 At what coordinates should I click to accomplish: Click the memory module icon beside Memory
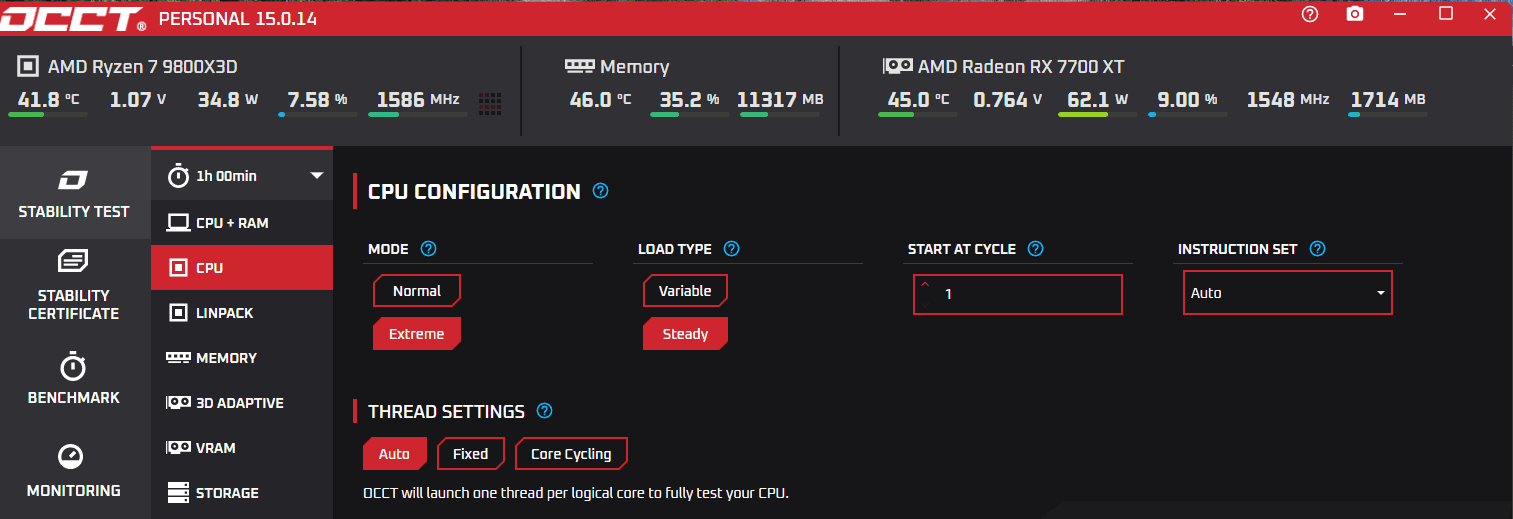[x=580, y=65]
